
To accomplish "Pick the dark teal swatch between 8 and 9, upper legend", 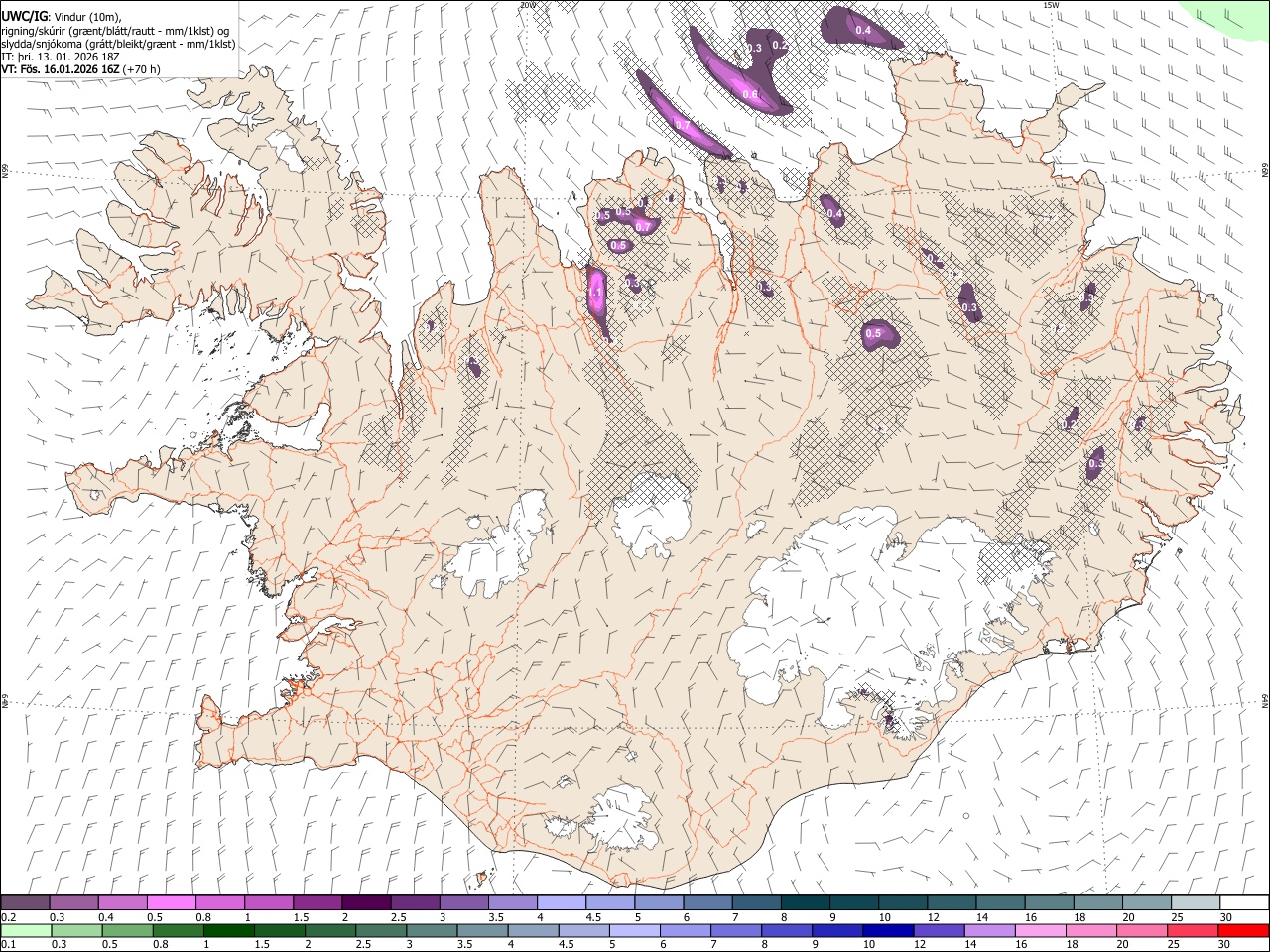I will point(805,903).
